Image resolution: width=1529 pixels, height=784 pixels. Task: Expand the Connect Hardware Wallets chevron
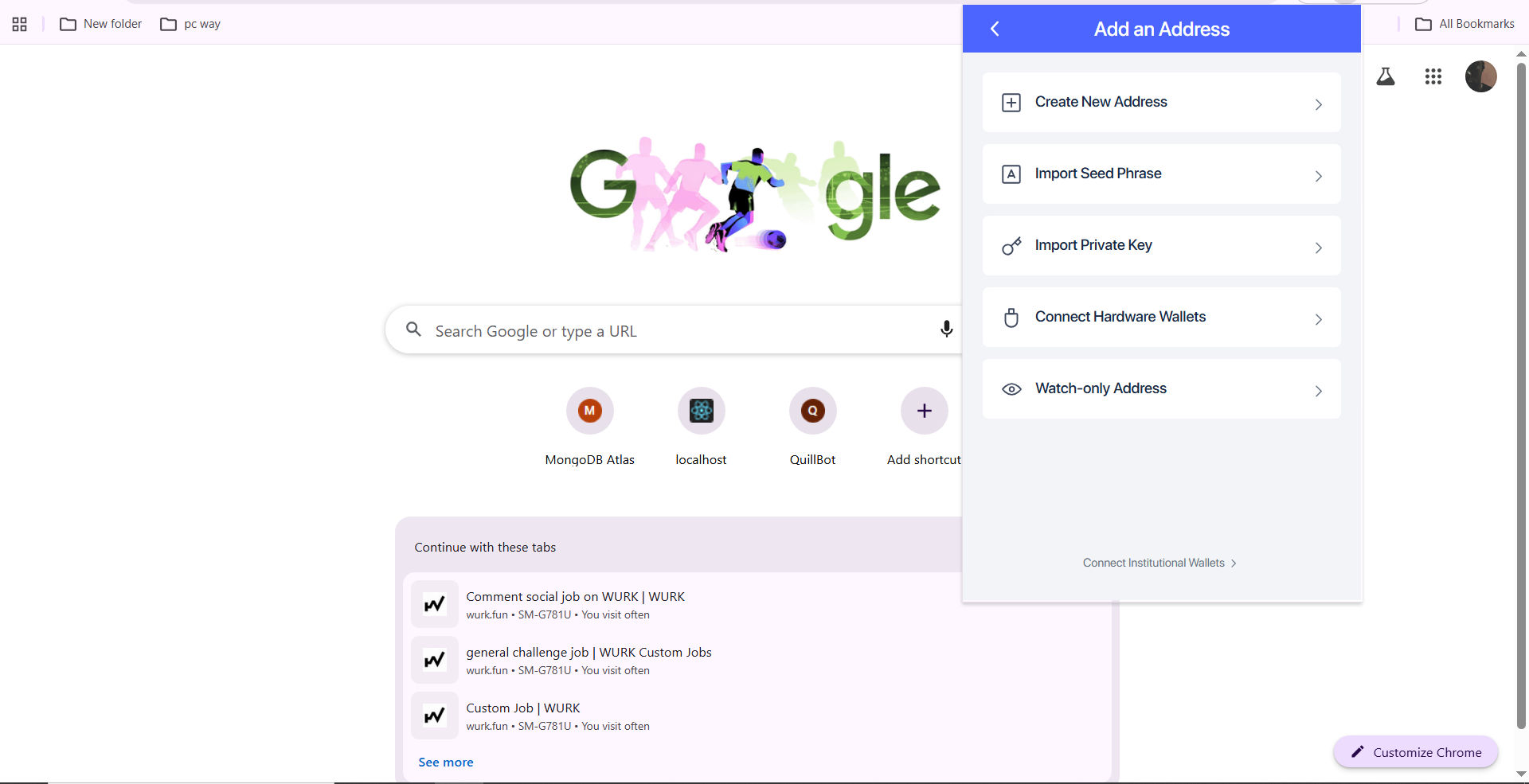1319,319
